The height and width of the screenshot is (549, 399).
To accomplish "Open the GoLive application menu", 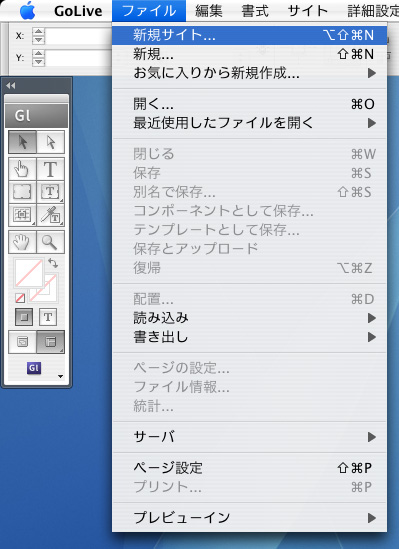I will (x=78, y=11).
